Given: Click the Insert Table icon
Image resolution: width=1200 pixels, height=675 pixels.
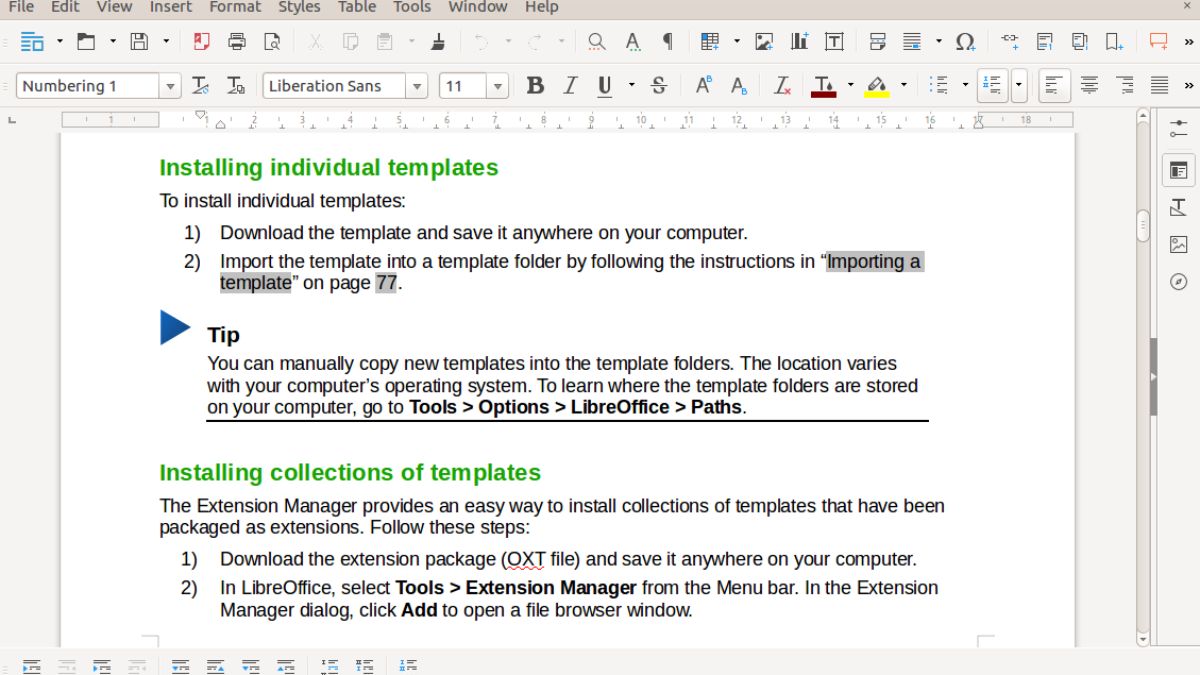Looking at the screenshot, I should pyautogui.click(x=710, y=42).
